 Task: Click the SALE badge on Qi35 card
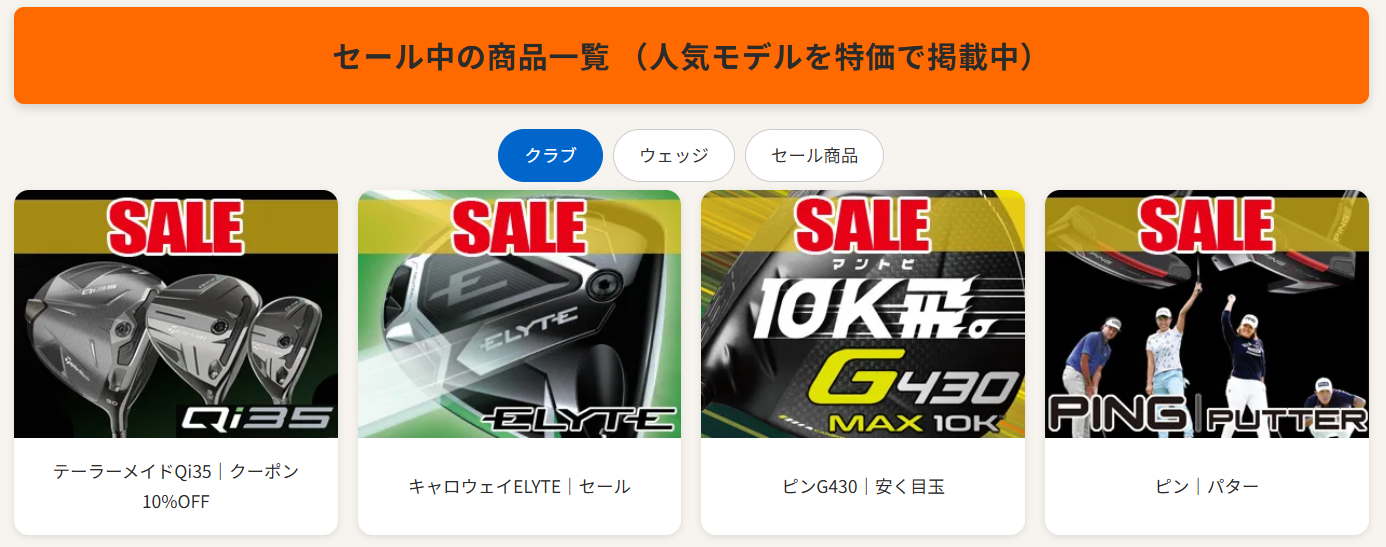point(176,226)
